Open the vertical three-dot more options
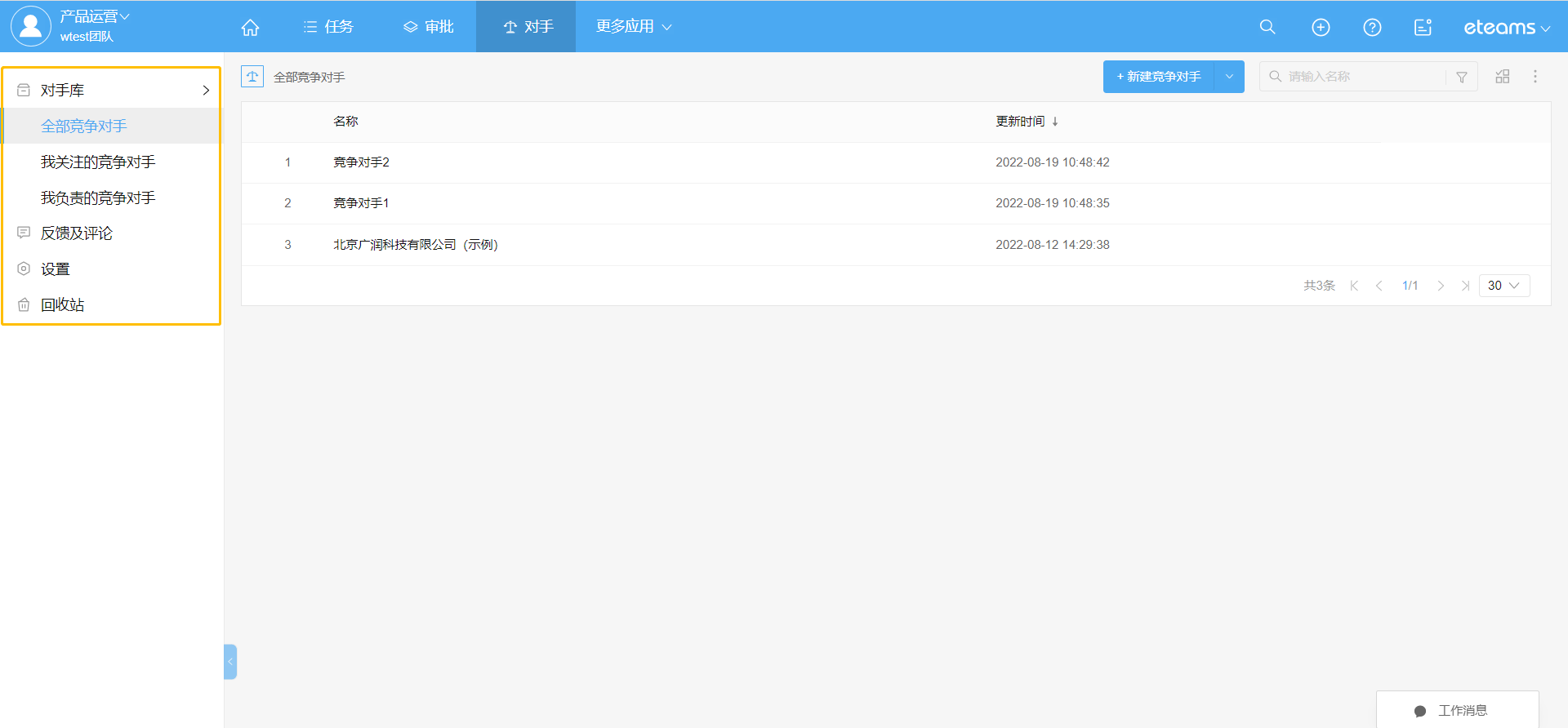Screen dimensions: 1568x728 pos(1535,77)
